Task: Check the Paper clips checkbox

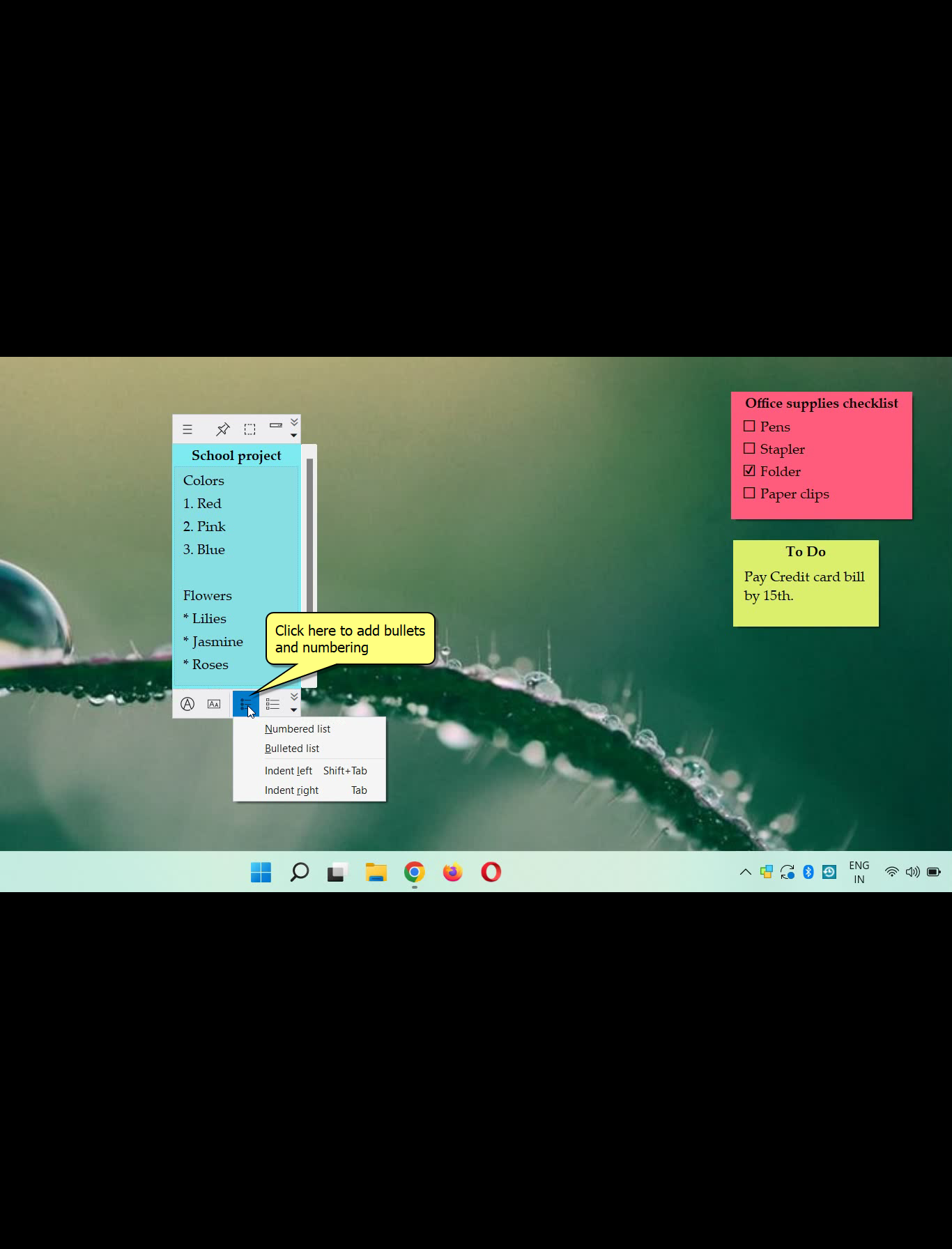Action: click(x=749, y=493)
